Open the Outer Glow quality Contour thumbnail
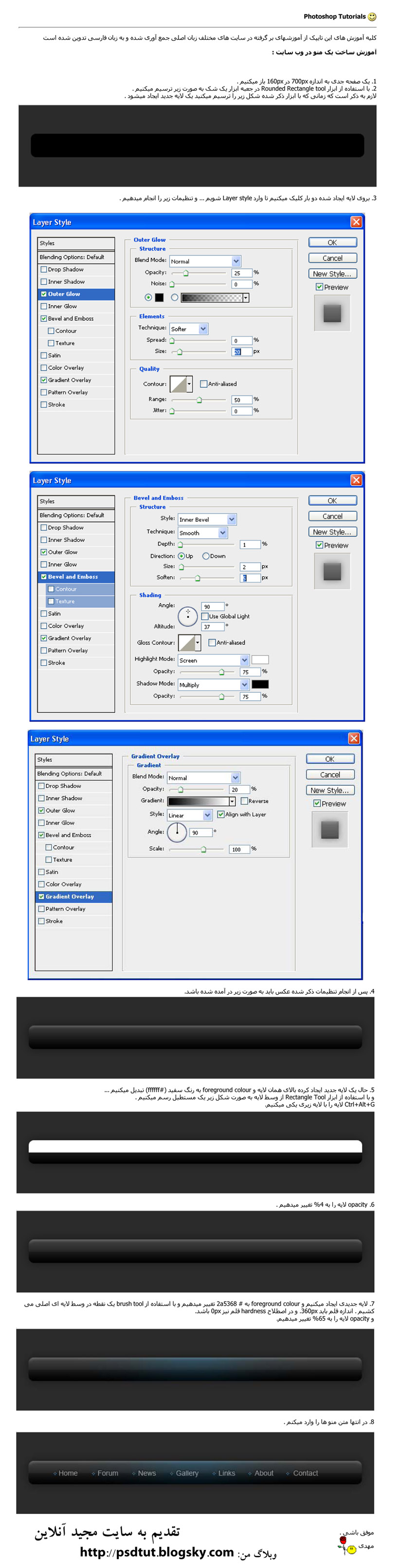This screenshot has width=400, height=1568. pos(179,384)
